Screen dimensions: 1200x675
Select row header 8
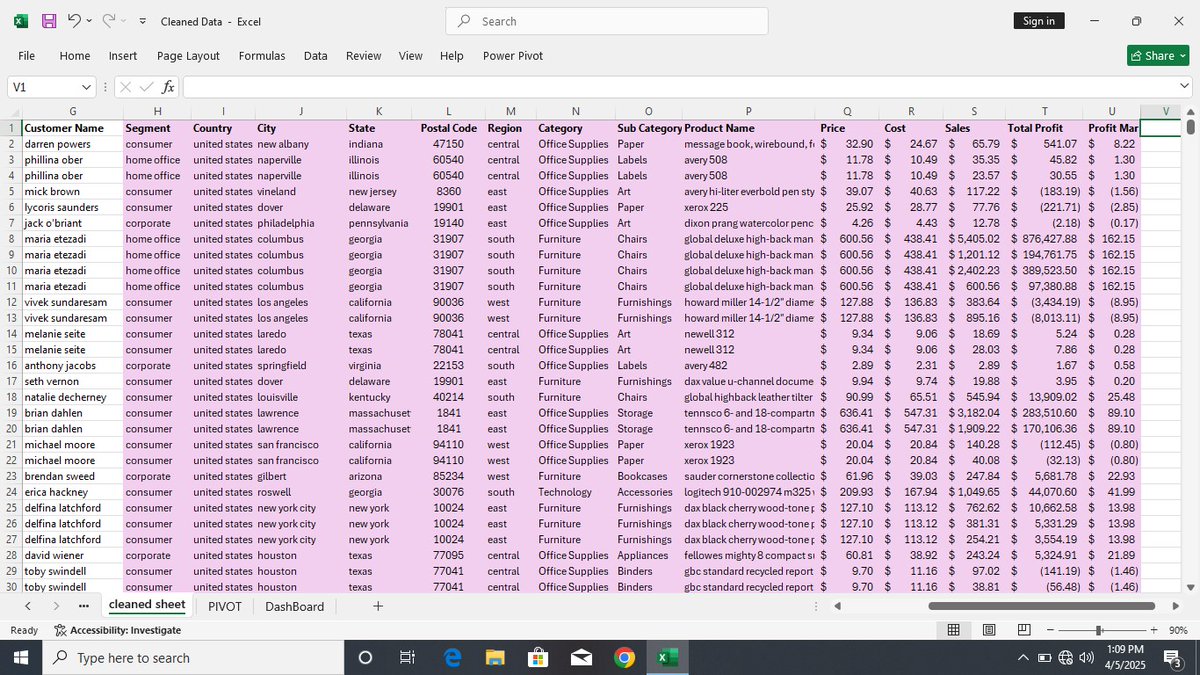[10, 239]
